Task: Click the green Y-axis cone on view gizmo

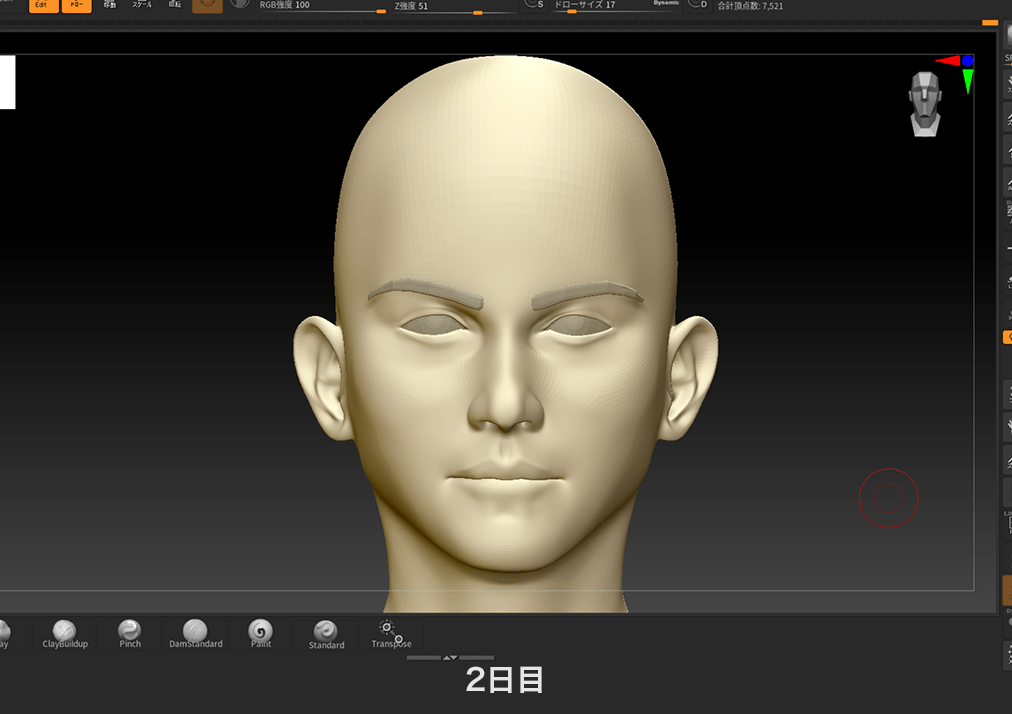Action: (x=967, y=81)
